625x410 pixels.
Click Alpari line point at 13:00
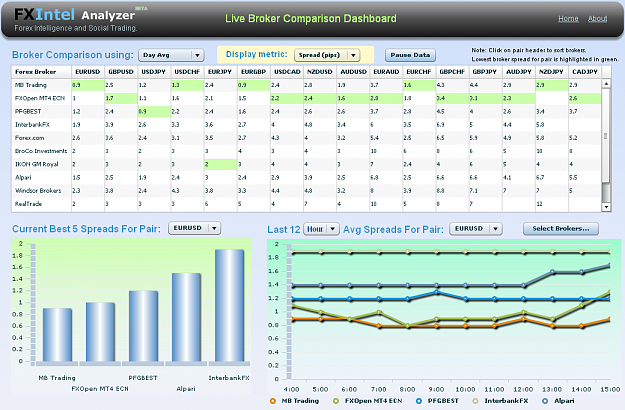coord(552,272)
